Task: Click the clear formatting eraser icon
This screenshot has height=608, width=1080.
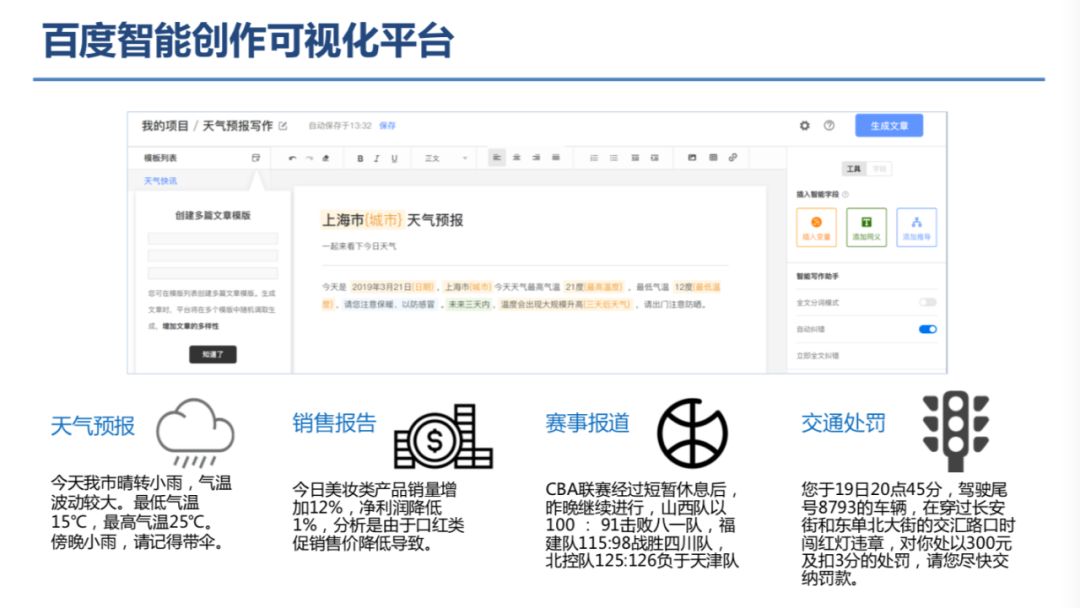Action: tap(326, 158)
